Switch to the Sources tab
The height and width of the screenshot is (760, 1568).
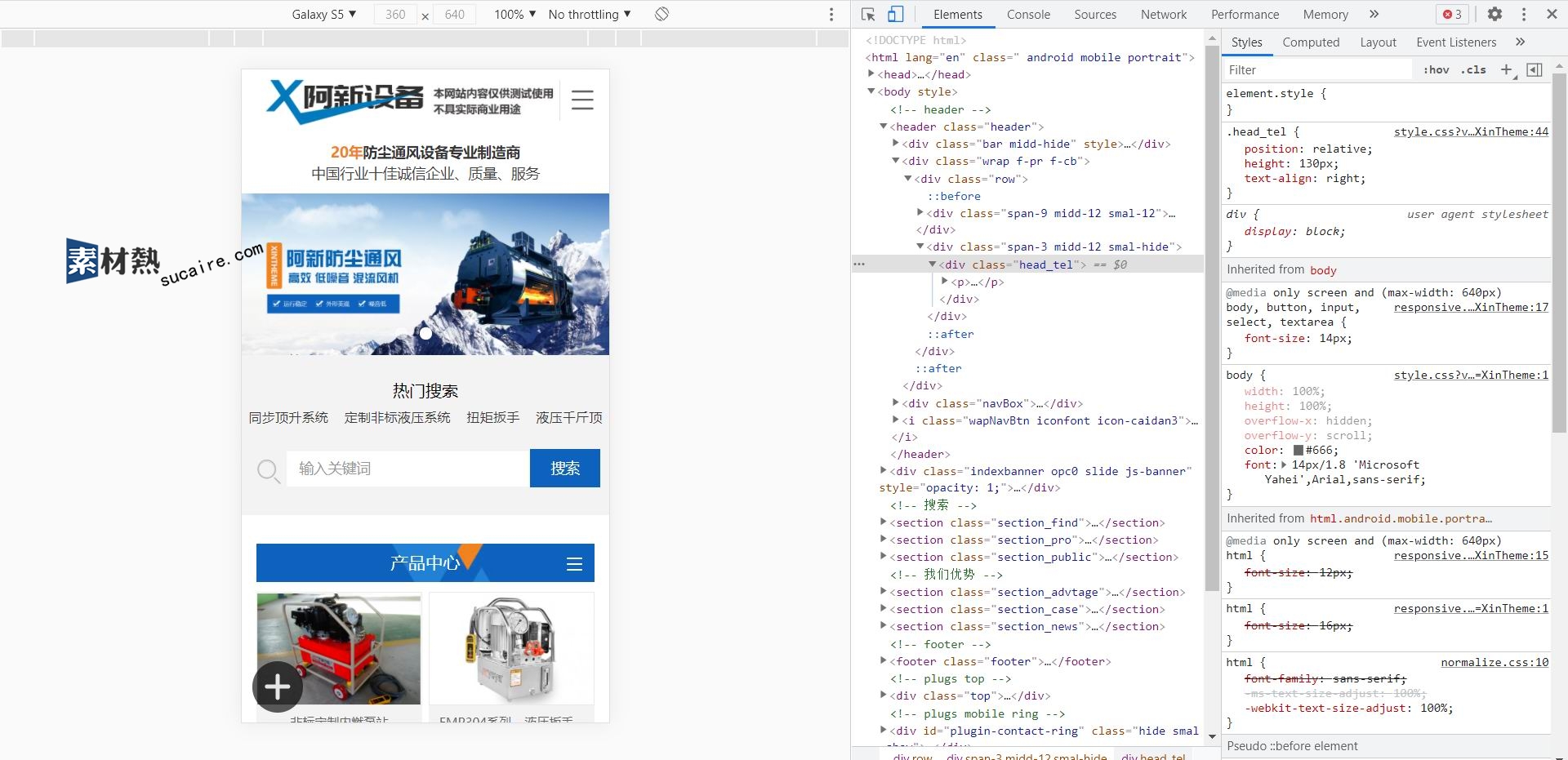[1095, 14]
